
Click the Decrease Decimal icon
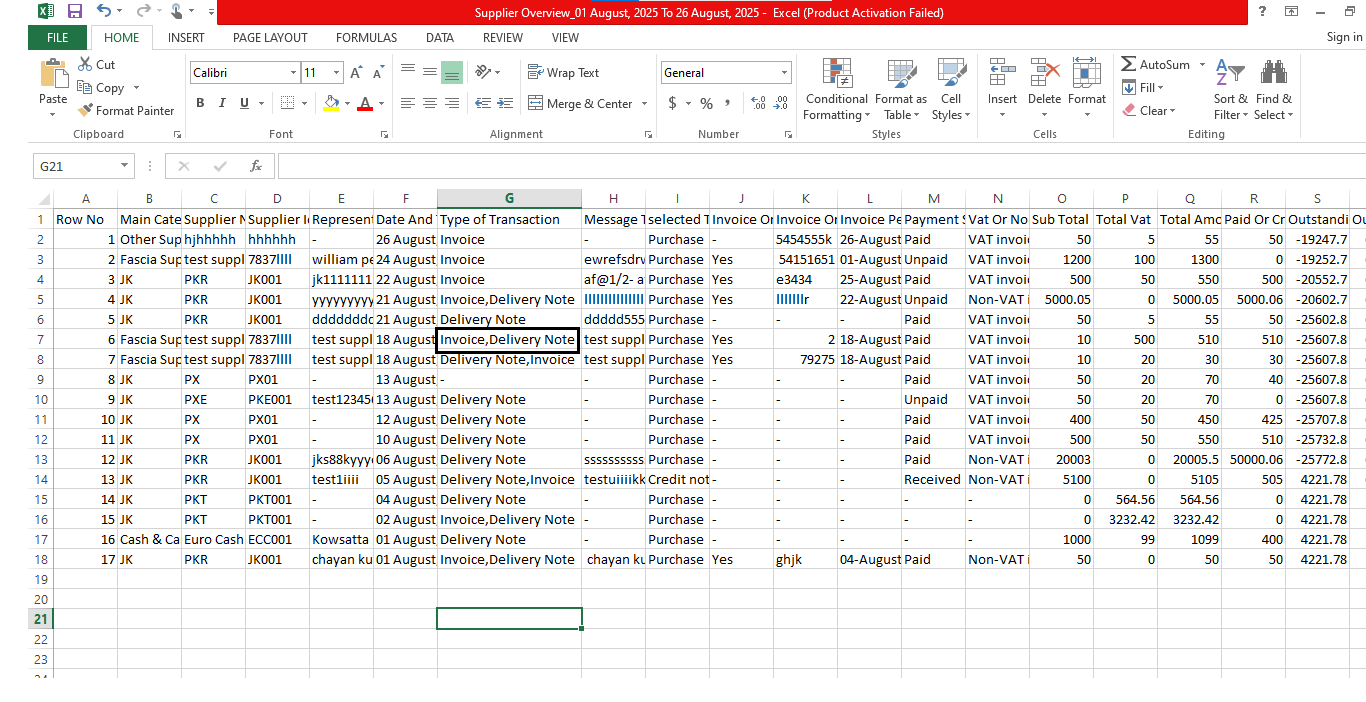pos(779,103)
